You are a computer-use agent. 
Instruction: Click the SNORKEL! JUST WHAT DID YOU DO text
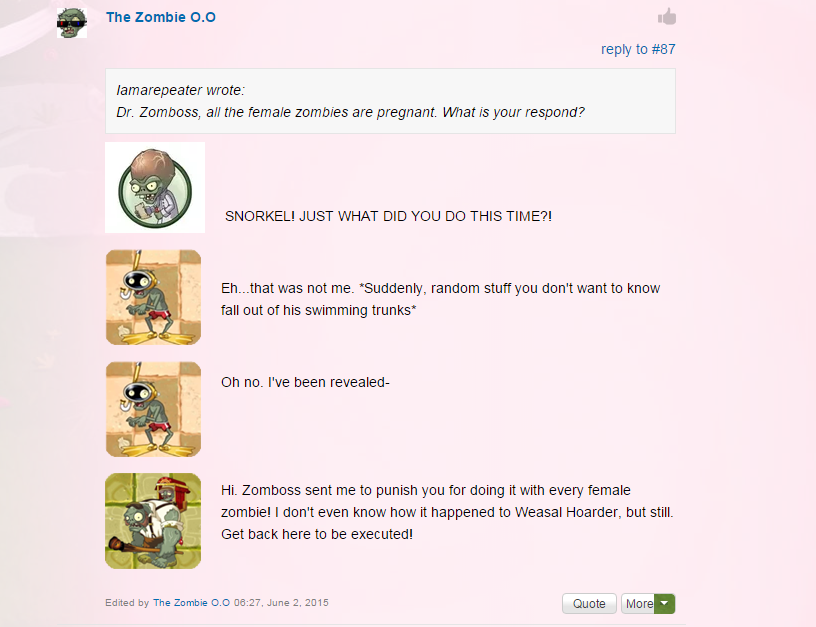[x=388, y=216]
